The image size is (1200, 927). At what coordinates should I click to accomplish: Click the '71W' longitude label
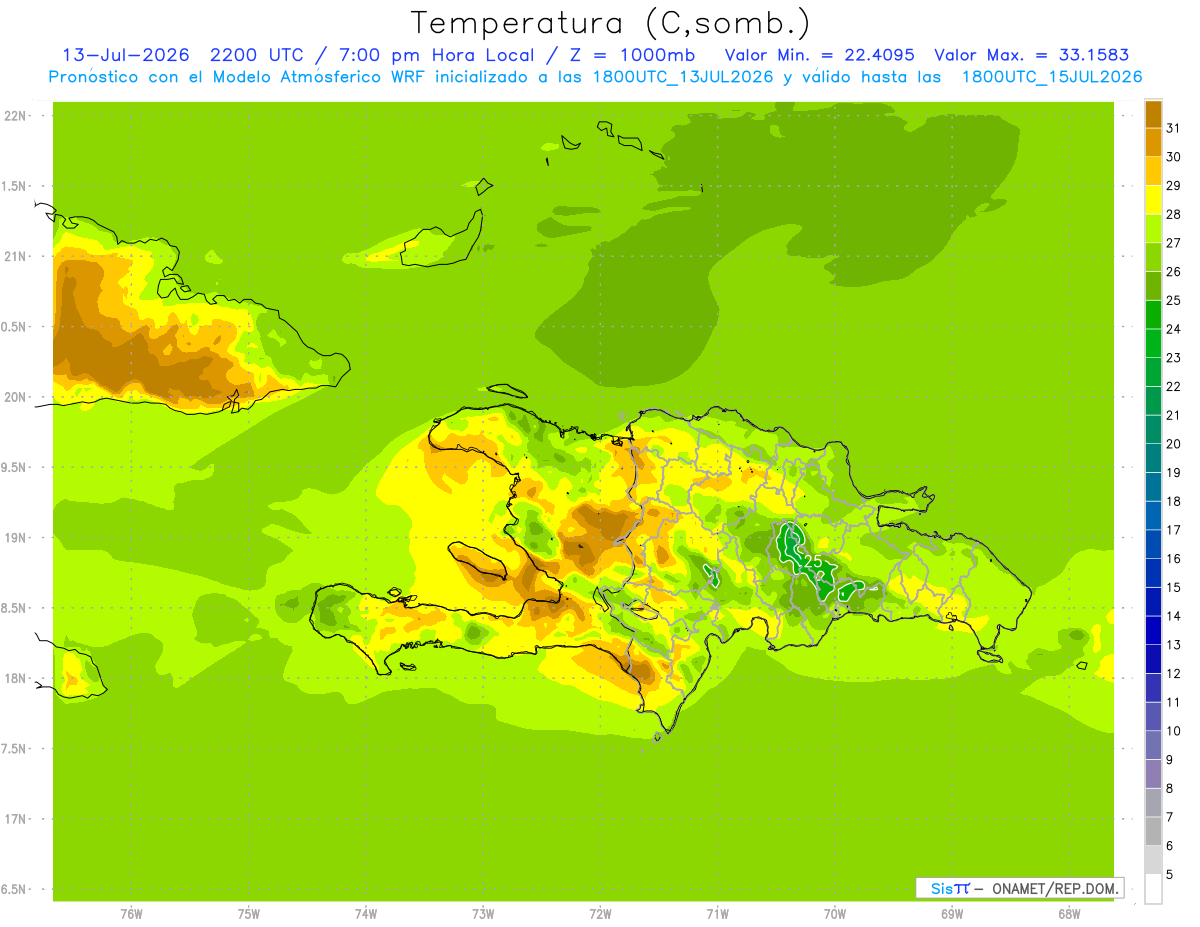(717, 914)
